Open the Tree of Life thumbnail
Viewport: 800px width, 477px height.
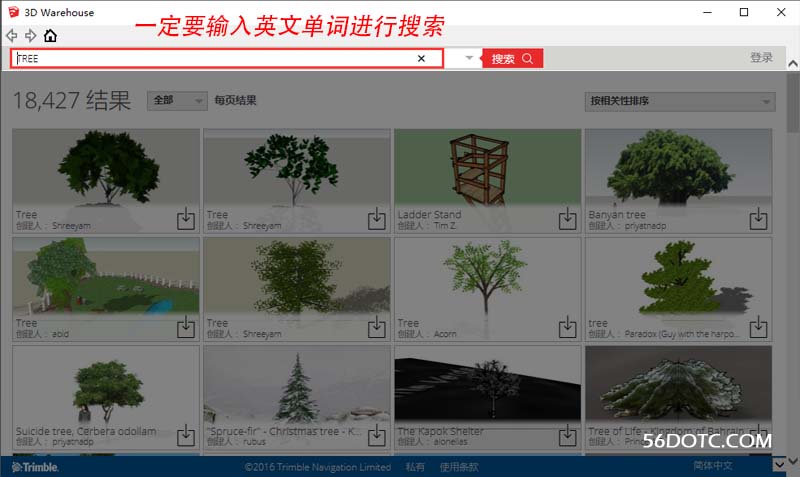tap(678, 385)
